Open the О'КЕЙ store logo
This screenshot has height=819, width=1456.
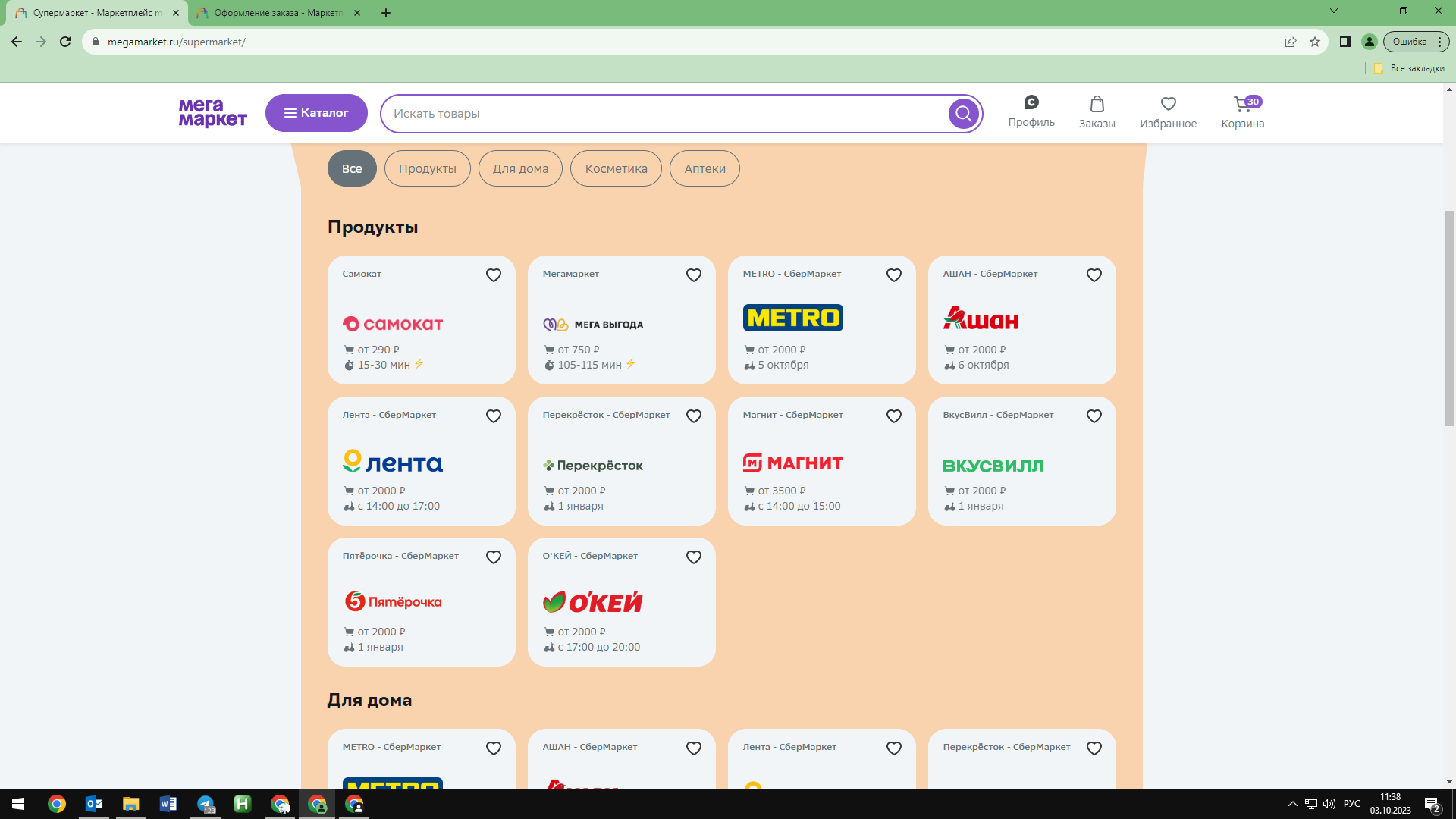point(593,602)
